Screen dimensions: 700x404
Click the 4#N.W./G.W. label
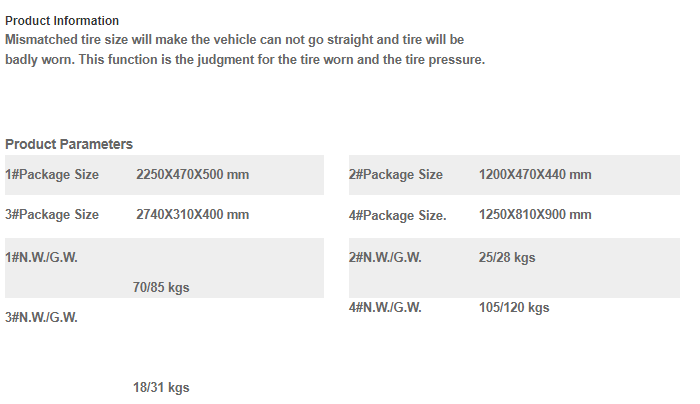(385, 308)
